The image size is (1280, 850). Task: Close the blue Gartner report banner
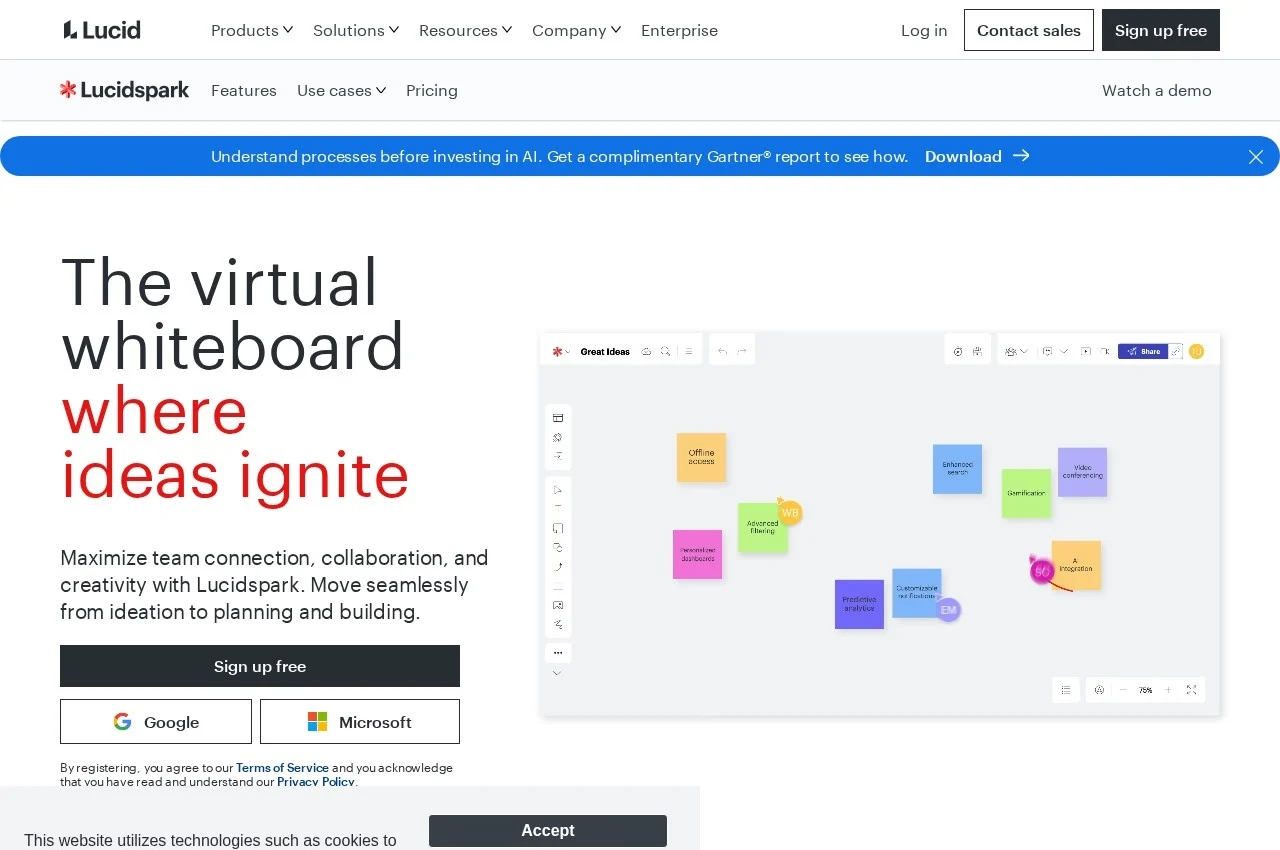(1256, 157)
